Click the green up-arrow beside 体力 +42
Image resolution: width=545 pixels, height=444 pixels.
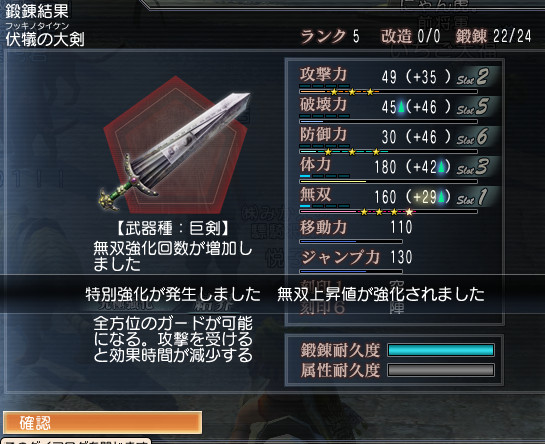(441, 167)
